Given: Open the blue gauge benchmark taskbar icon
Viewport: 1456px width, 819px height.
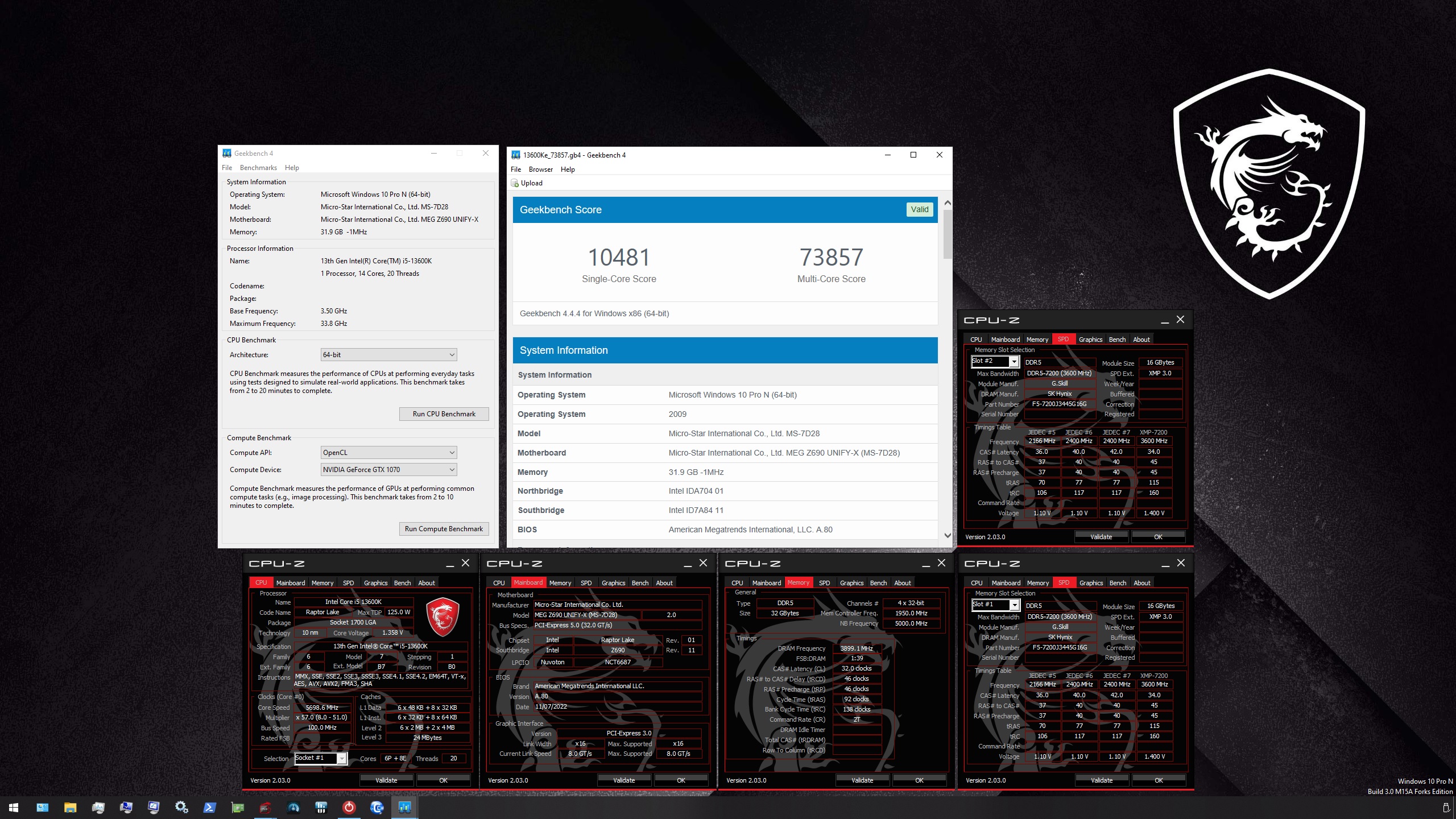Looking at the screenshot, I should pyautogui.click(x=293, y=807).
